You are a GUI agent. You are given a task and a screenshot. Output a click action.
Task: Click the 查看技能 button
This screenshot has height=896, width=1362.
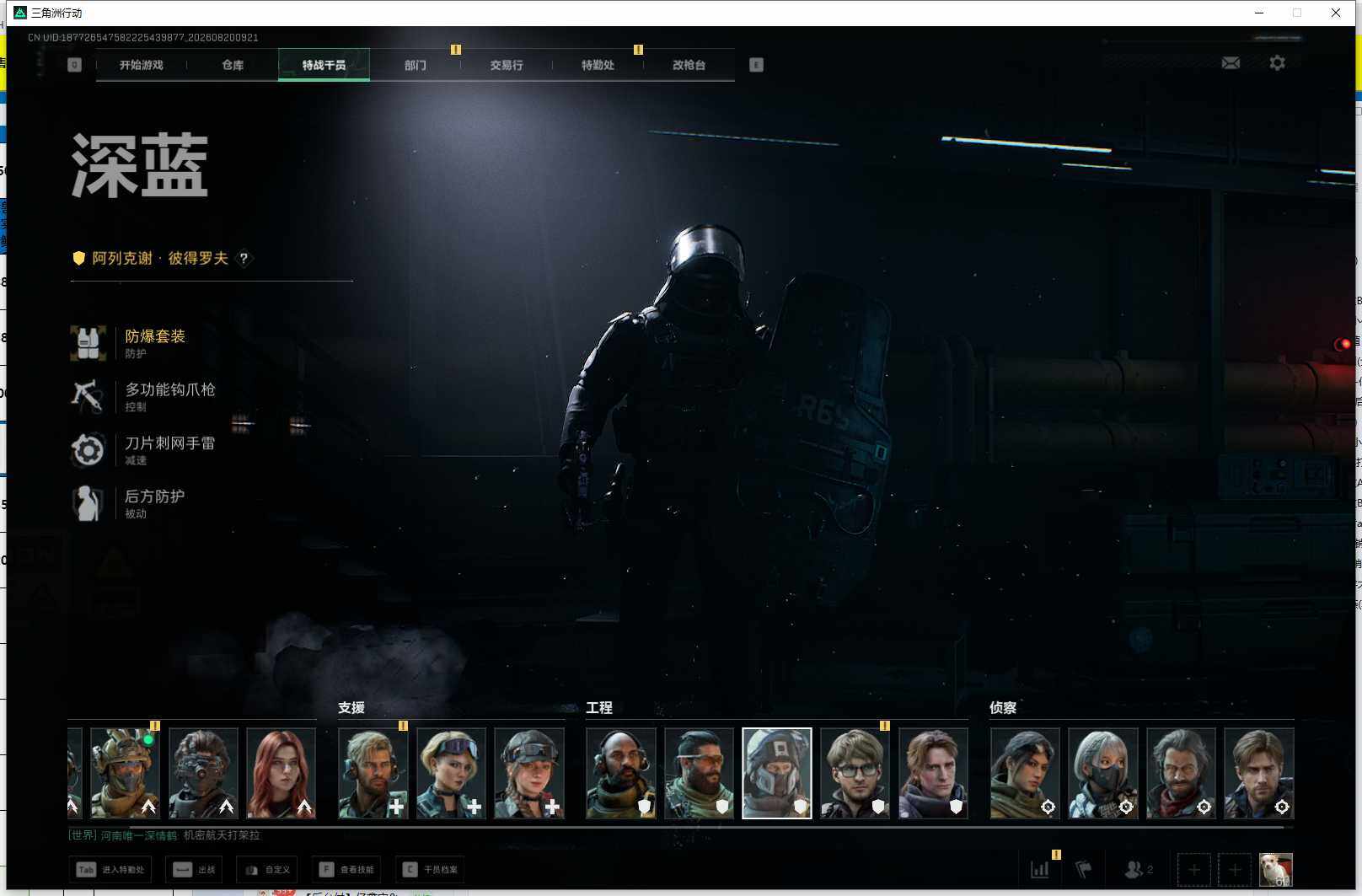(346, 870)
